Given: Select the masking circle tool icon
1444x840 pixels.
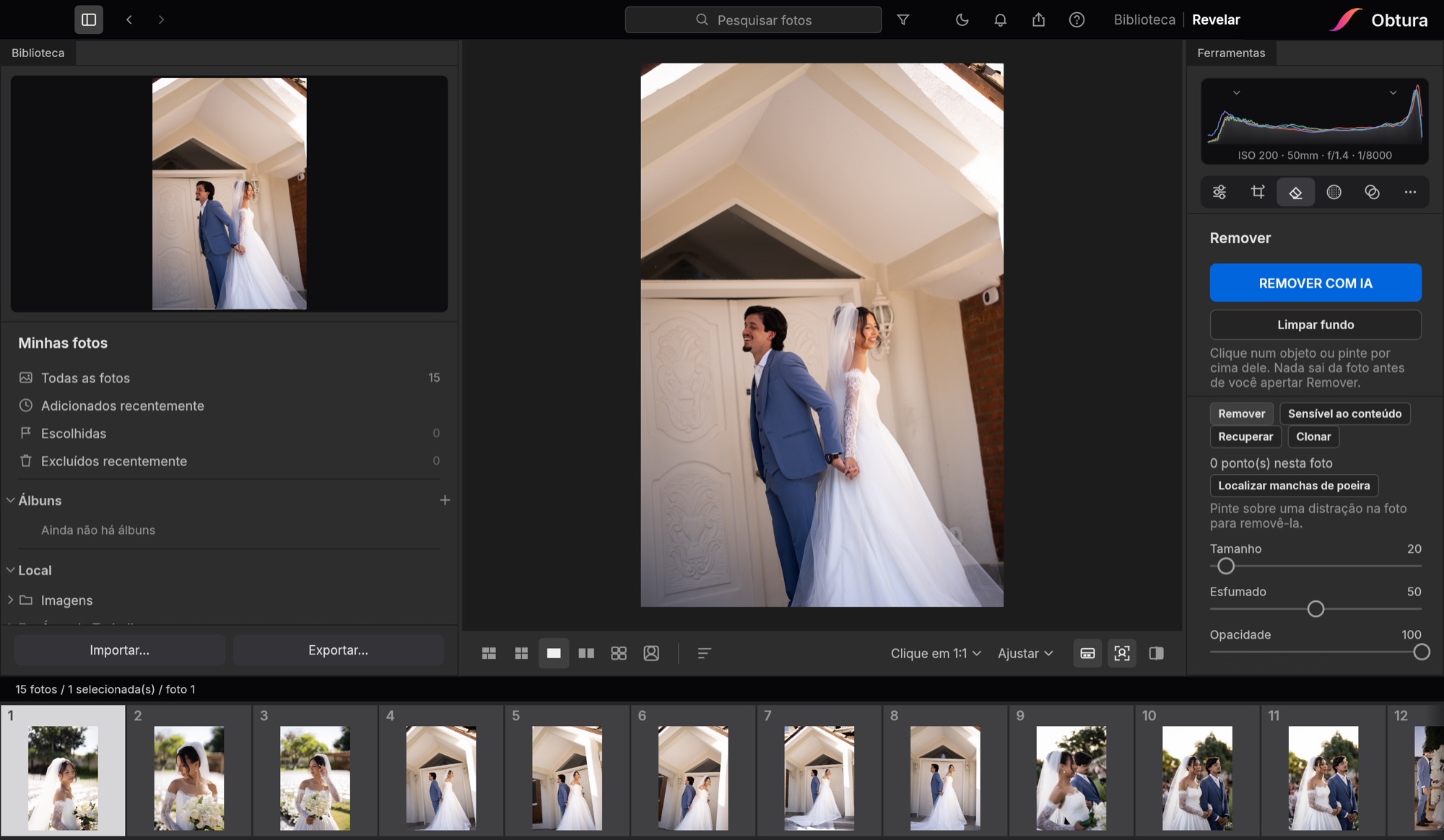Looking at the screenshot, I should 1334,192.
